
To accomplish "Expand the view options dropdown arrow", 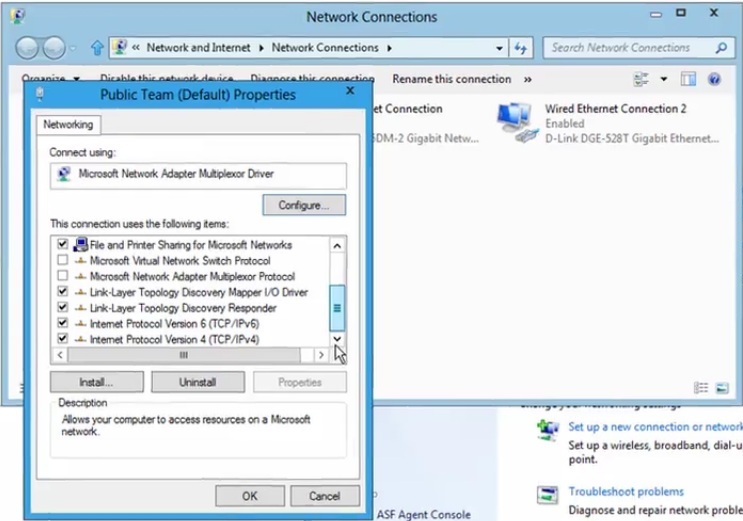I will click(x=663, y=79).
